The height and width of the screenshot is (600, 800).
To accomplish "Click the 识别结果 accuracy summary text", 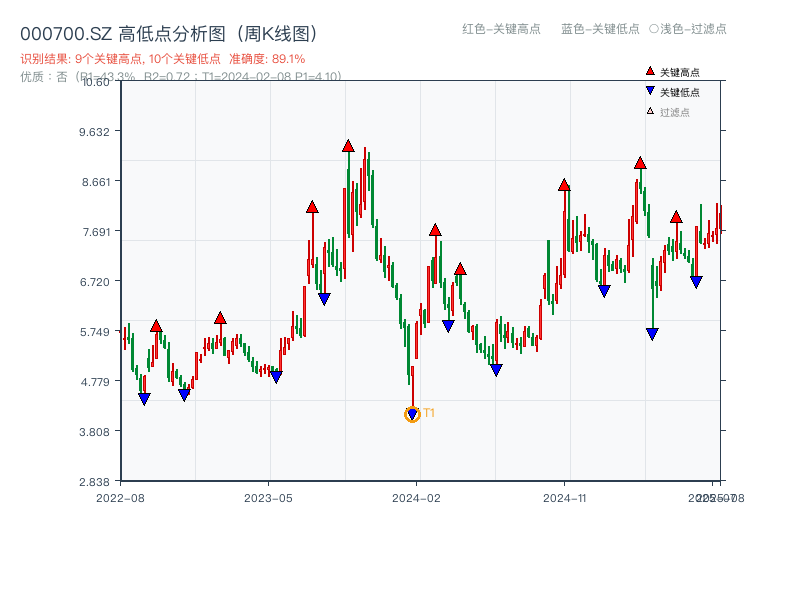I will [x=160, y=58].
